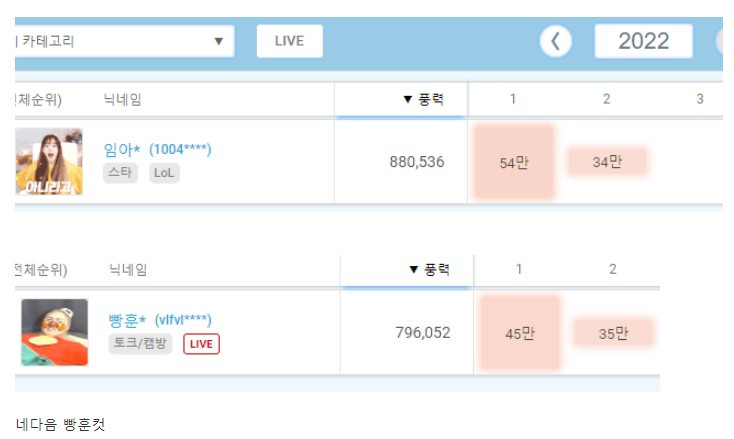The height and width of the screenshot is (439, 734).
Task: Sort by 풍력 in the bottom table
Action: click(x=429, y=270)
